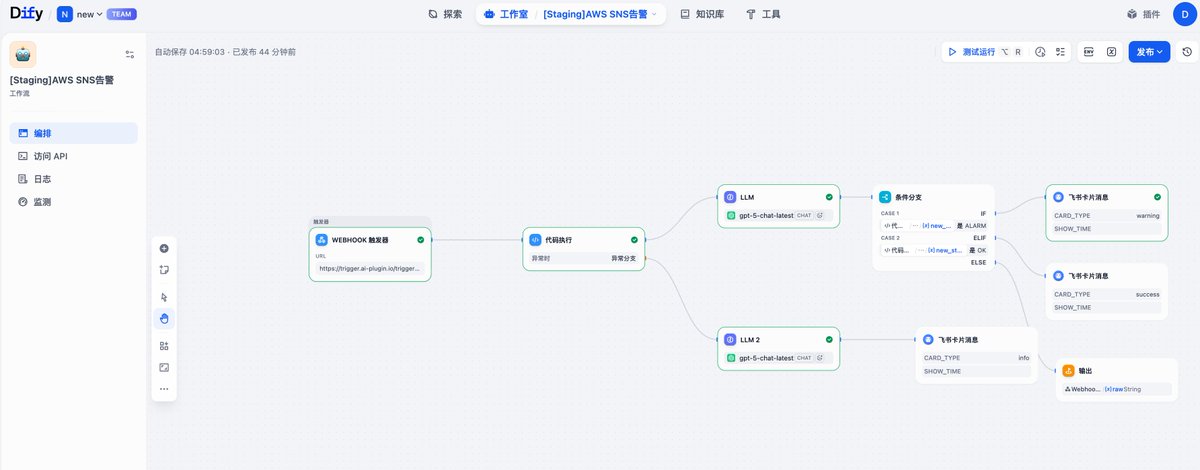This screenshot has width=1200, height=470.
Task: Click the TEAM plan badge
Action: (x=121, y=15)
